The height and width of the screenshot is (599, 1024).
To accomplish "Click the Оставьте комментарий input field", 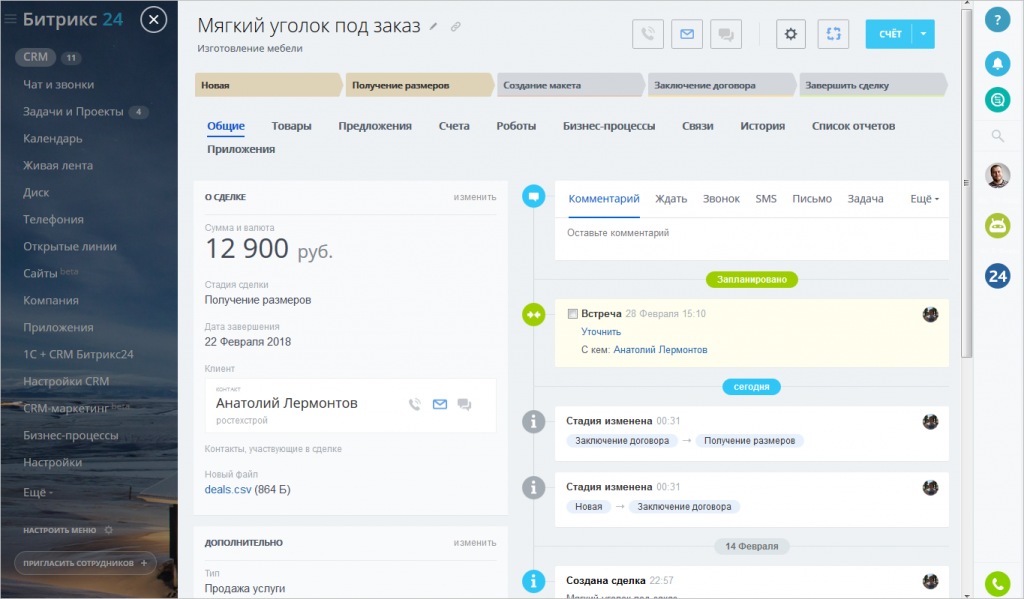I will (x=750, y=233).
